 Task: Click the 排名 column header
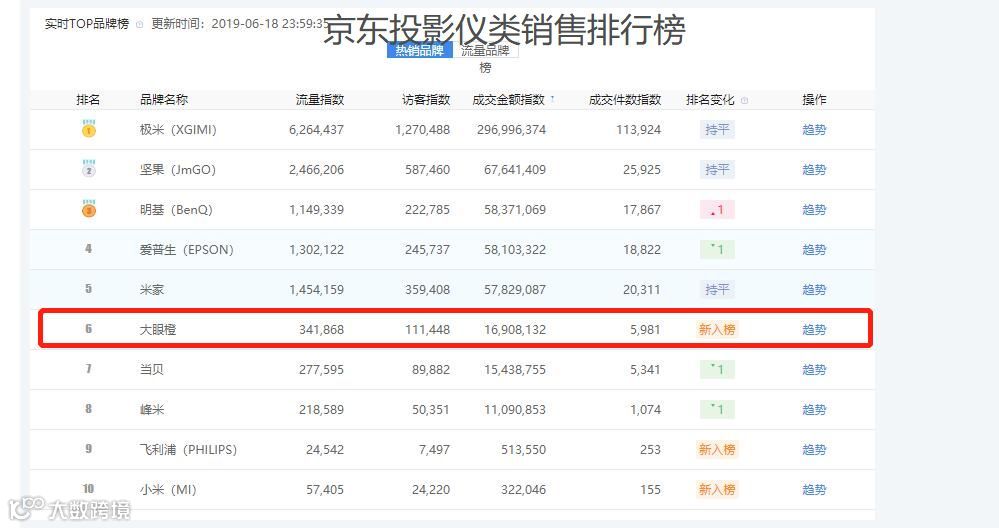pyautogui.click(x=88, y=99)
